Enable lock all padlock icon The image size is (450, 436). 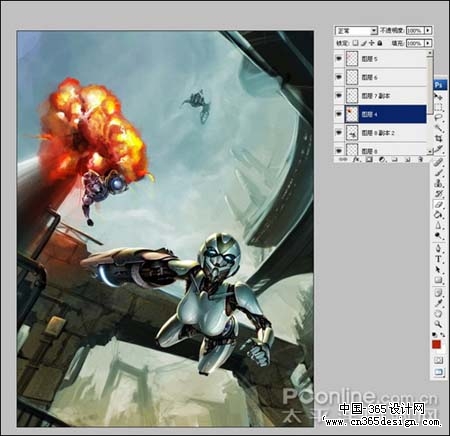[x=380, y=43]
